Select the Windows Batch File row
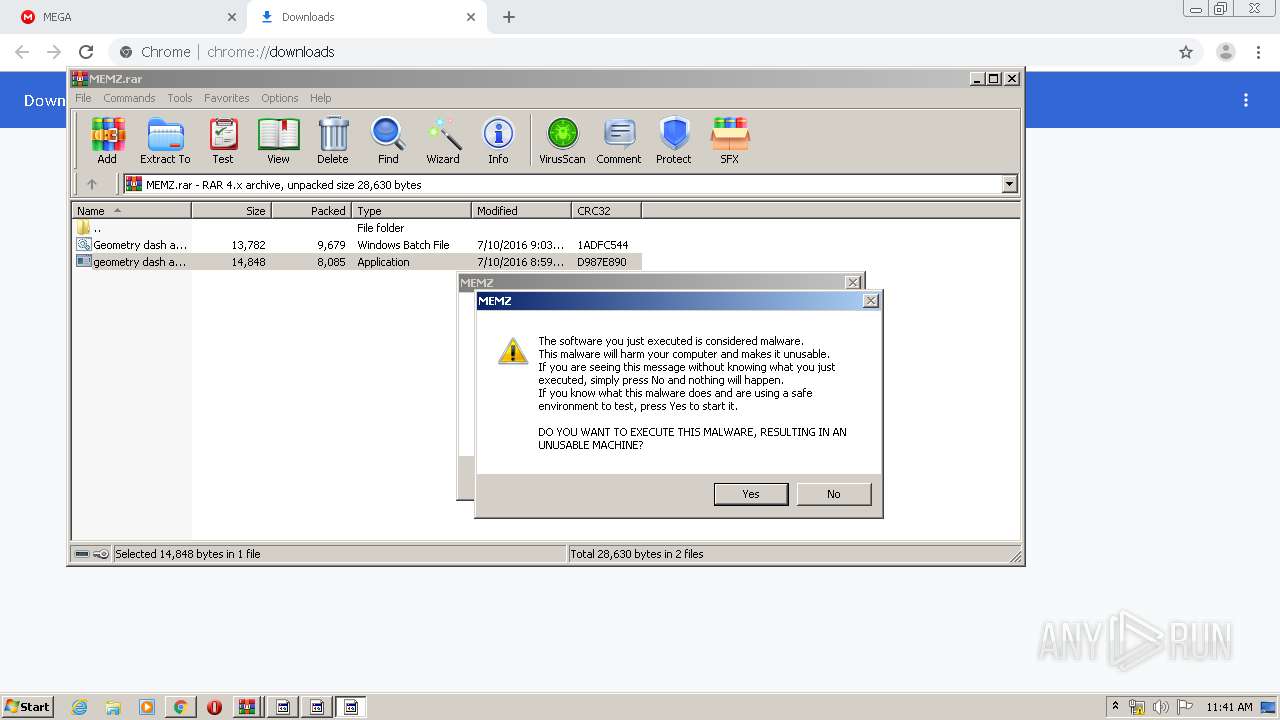Viewport: 1280px width, 720px height. coord(356,245)
